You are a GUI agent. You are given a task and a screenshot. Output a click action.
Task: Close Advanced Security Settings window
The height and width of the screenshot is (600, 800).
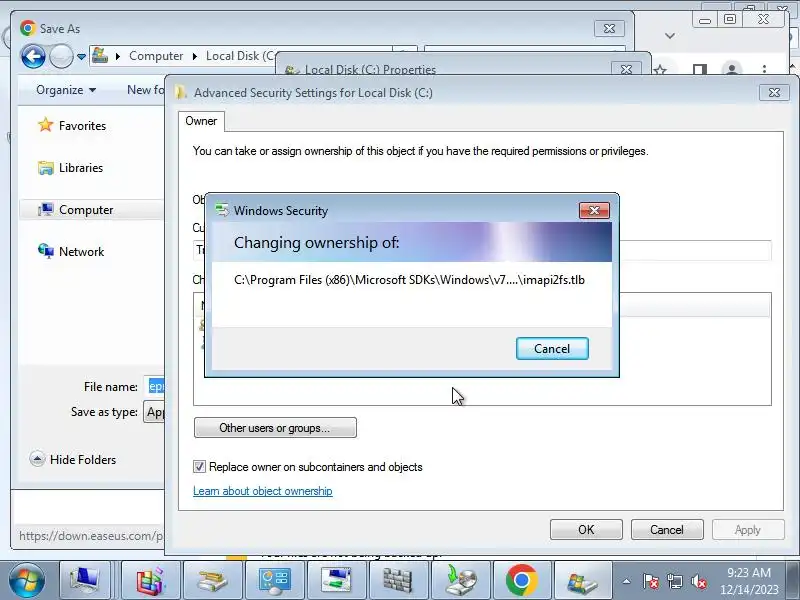pos(774,92)
